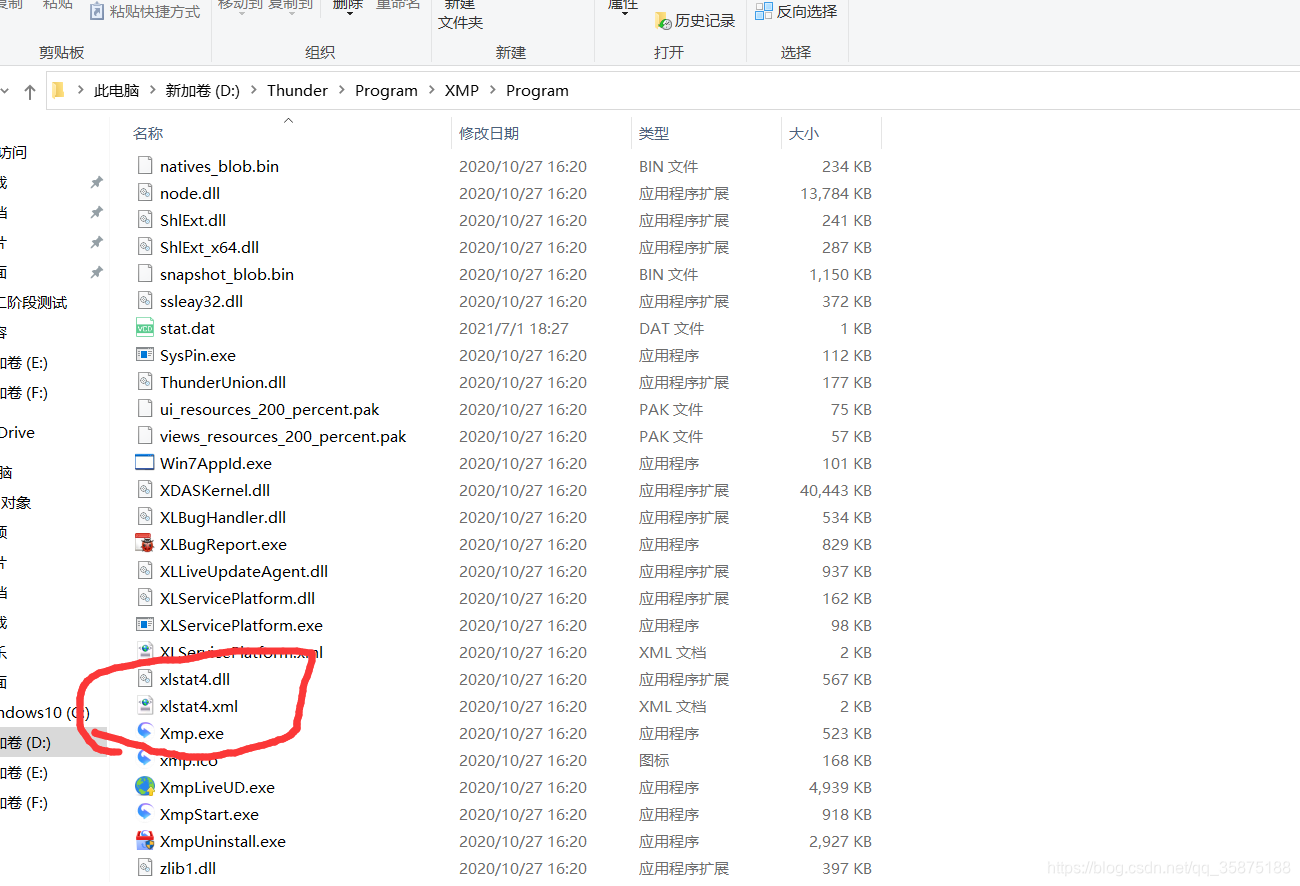Select the XLServicePlatform.dll file icon

(145, 598)
